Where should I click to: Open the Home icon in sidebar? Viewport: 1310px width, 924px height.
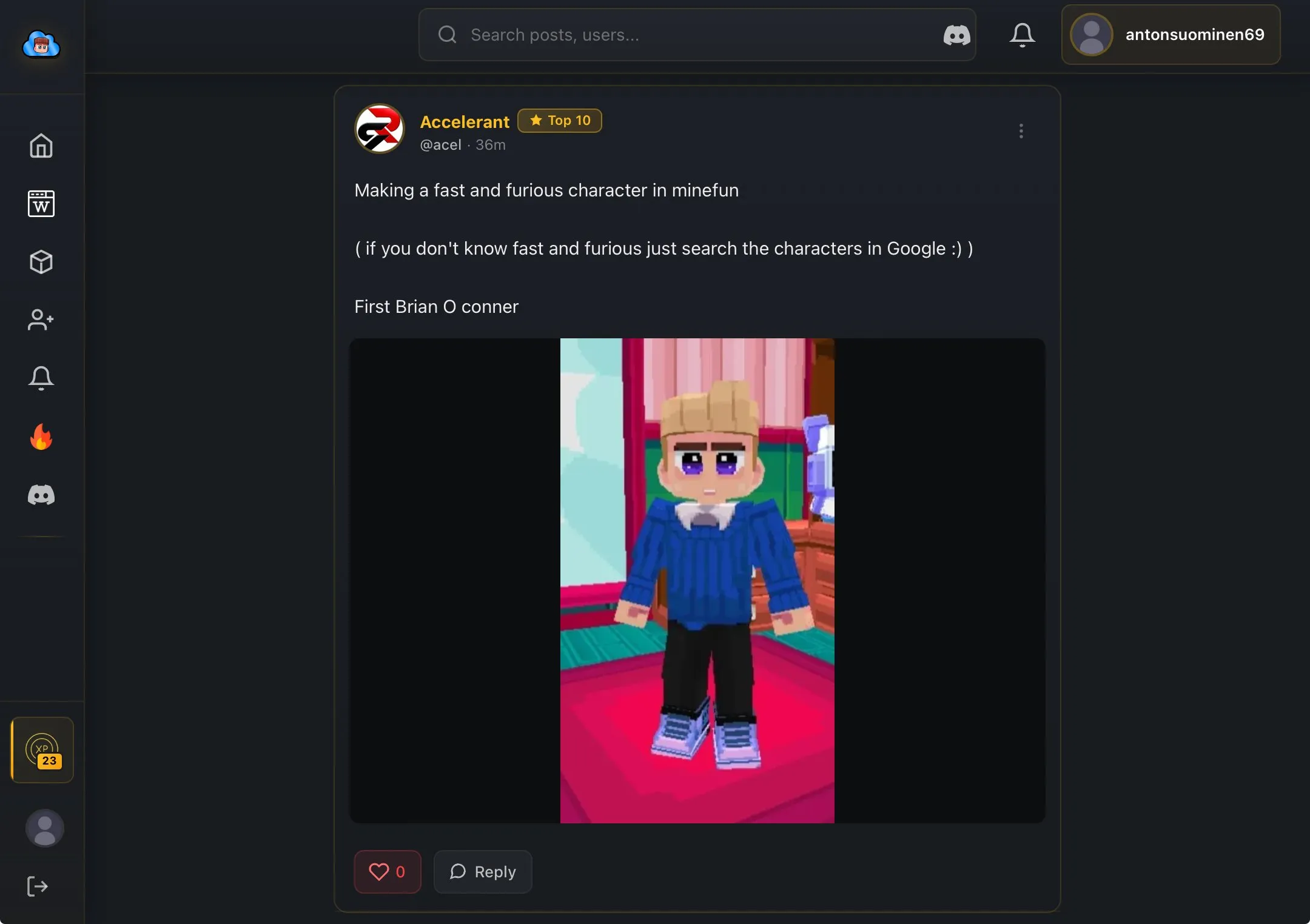tap(41, 146)
